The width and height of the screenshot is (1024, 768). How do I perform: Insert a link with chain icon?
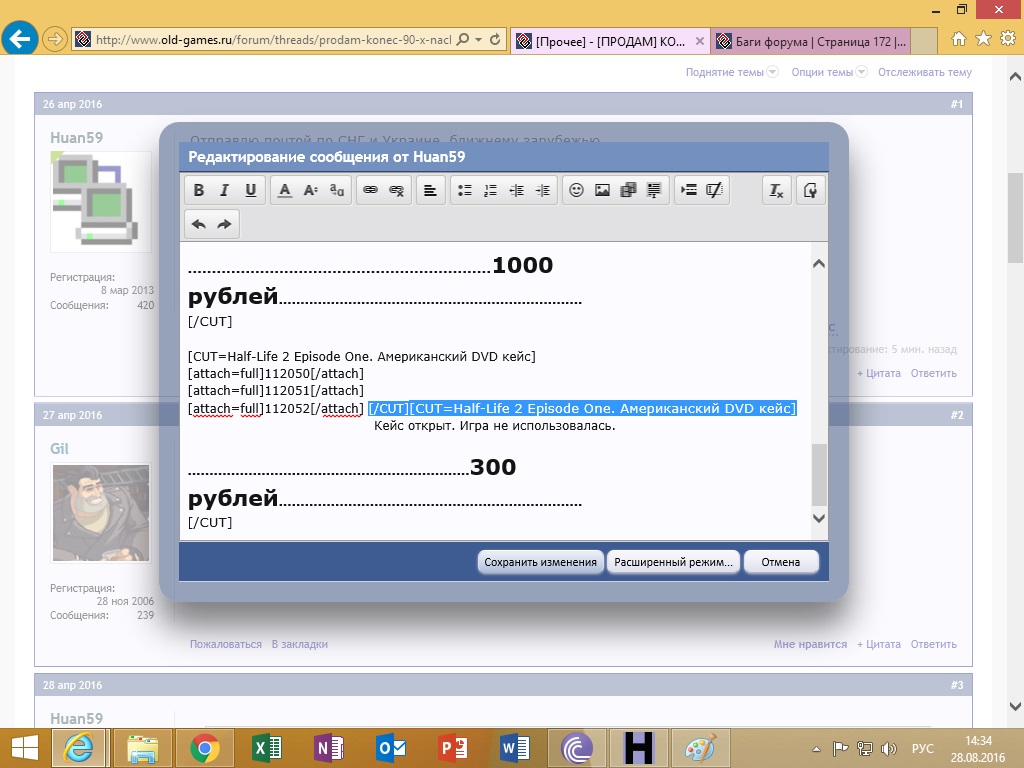pos(370,190)
